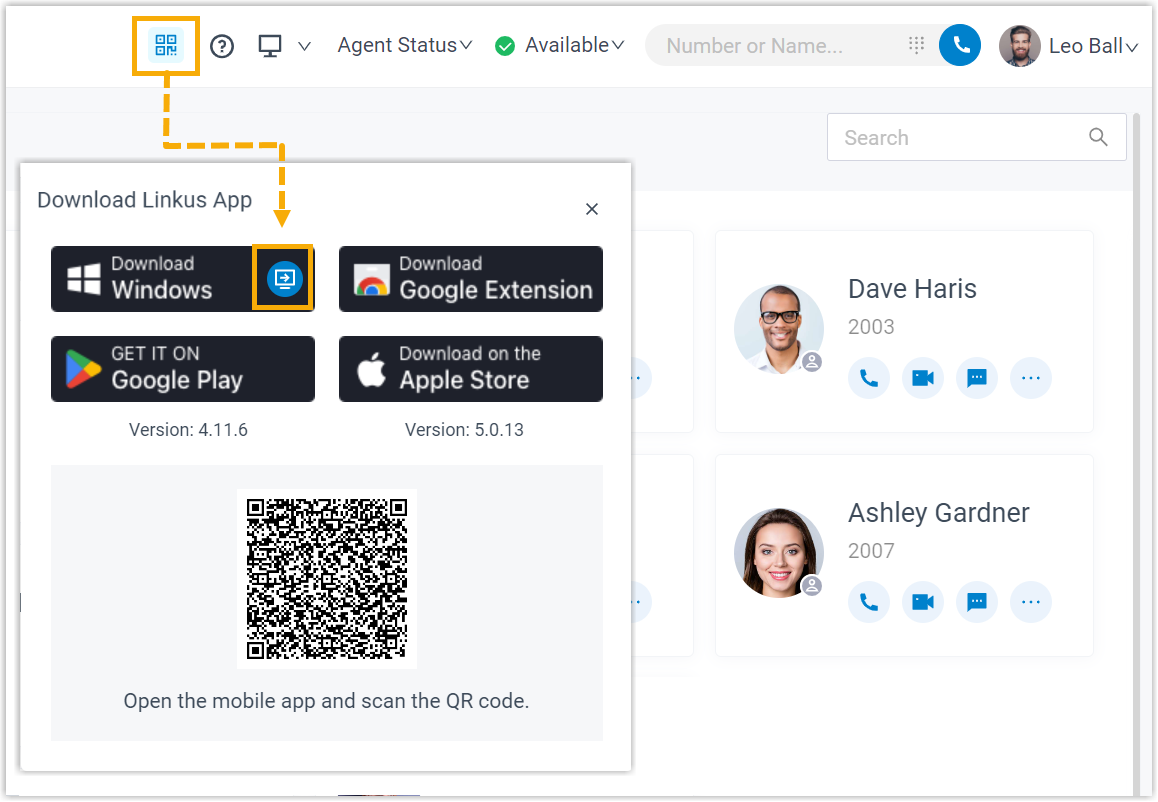Click Get It On Google Play button
The height and width of the screenshot is (802, 1158).
click(183, 368)
